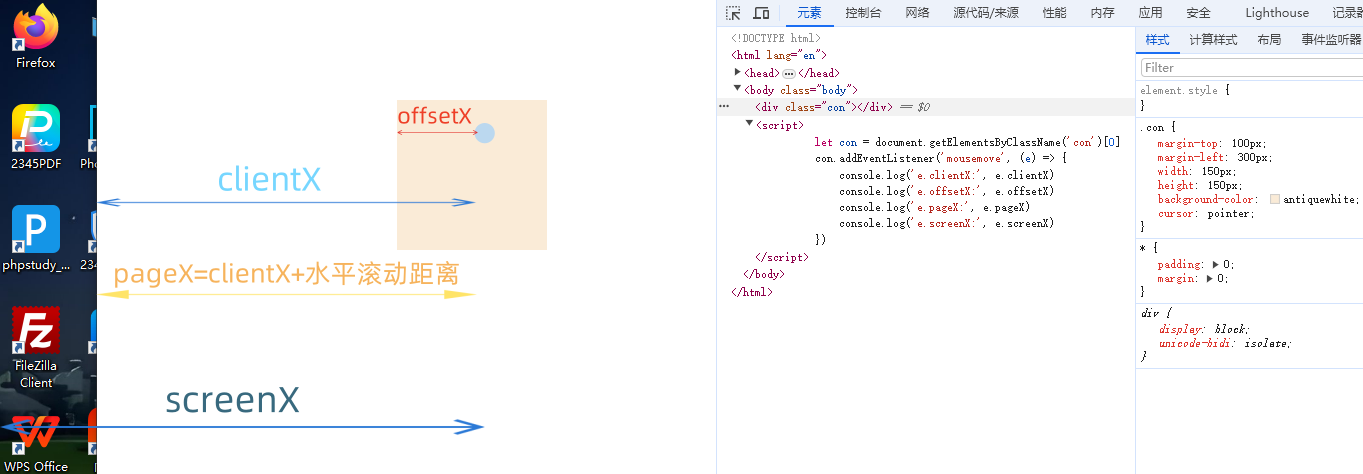This screenshot has height=474, width=1363.
Task: Switch to the 布局 sidebar tab
Action: point(1269,40)
